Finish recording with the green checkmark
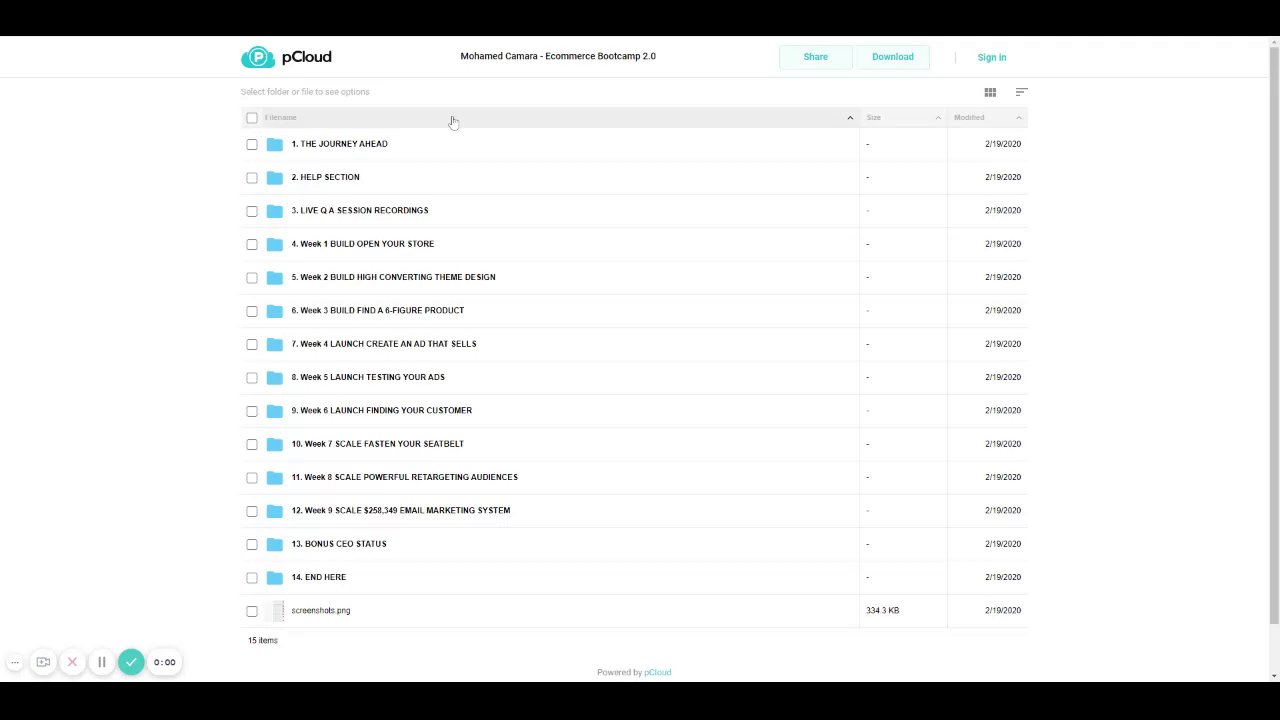 (x=131, y=662)
